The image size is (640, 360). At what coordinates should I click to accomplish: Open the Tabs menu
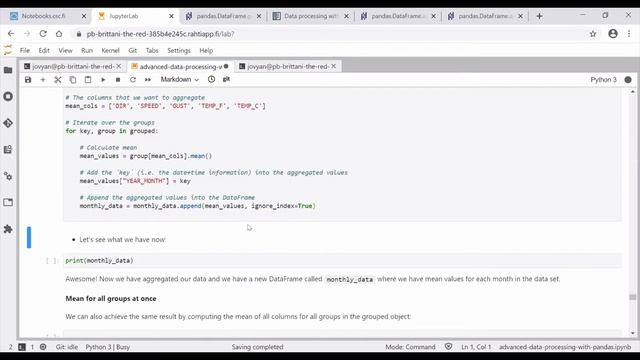click(152, 51)
